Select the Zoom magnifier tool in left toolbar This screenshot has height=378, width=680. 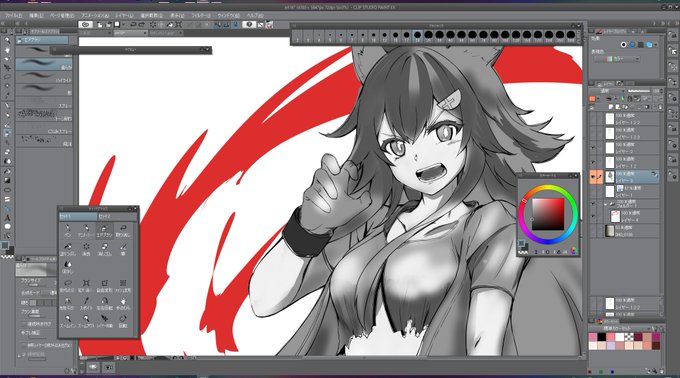click(7, 40)
